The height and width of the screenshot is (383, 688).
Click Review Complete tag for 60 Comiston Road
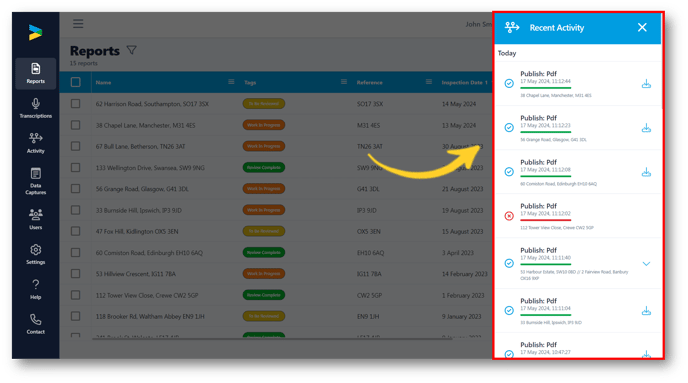264,253
